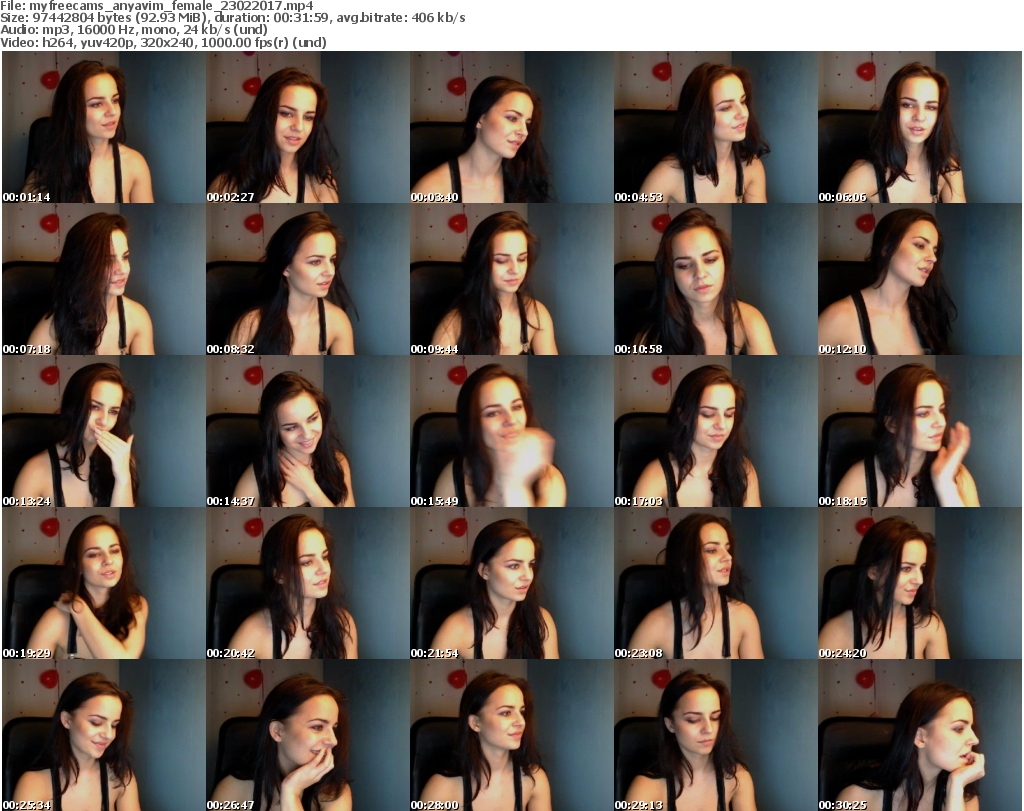The width and height of the screenshot is (1024, 811).
Task: Pick the 00:14:37 frame
Action: [308, 432]
